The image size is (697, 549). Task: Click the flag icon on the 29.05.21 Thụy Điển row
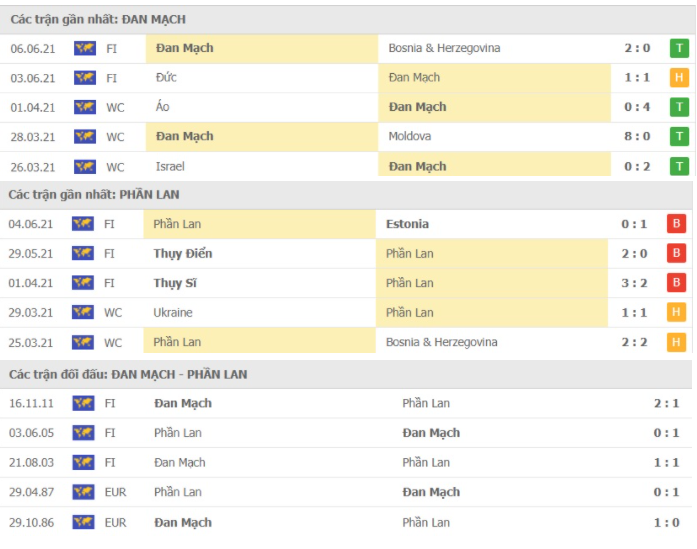83,254
